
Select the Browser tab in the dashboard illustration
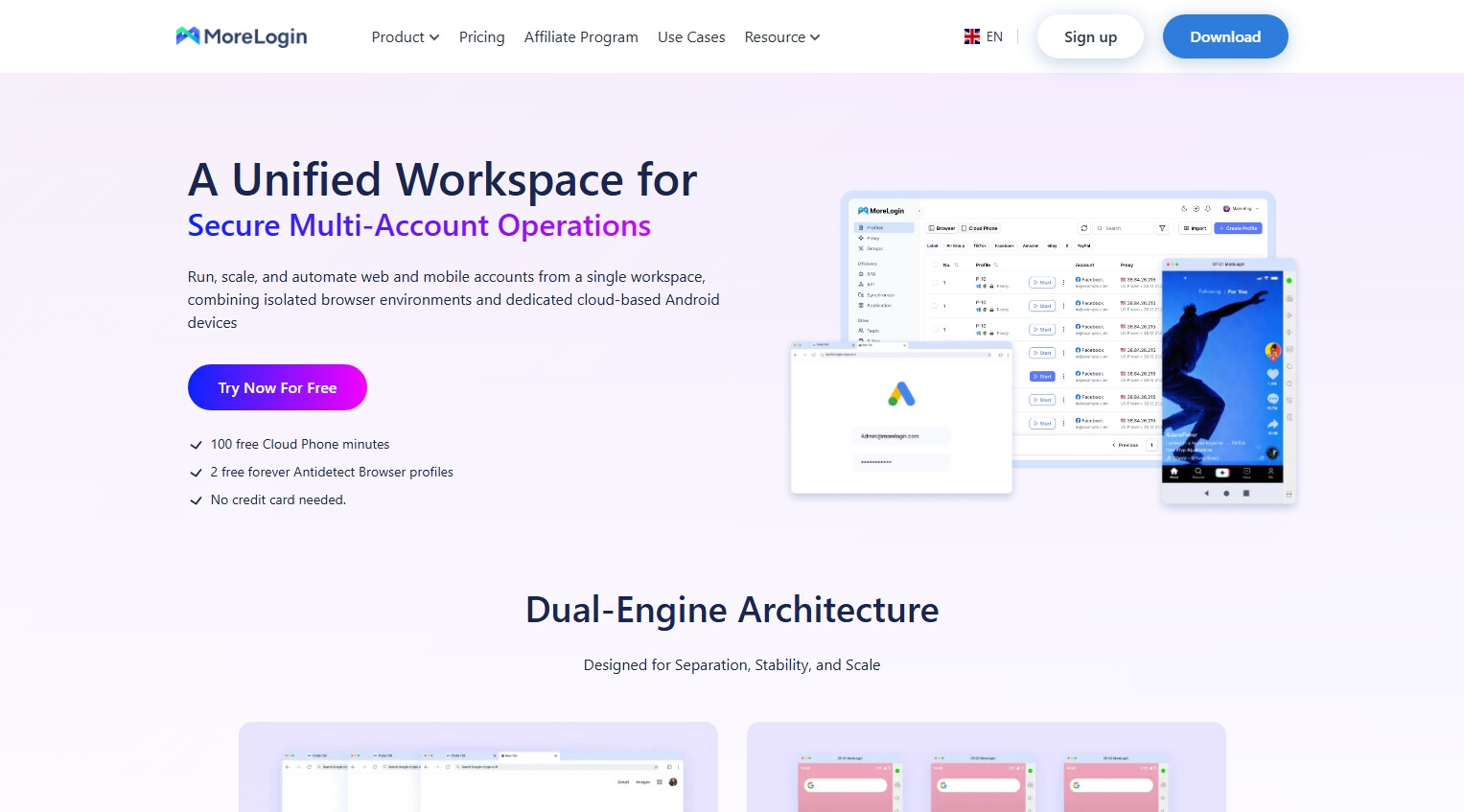942,228
